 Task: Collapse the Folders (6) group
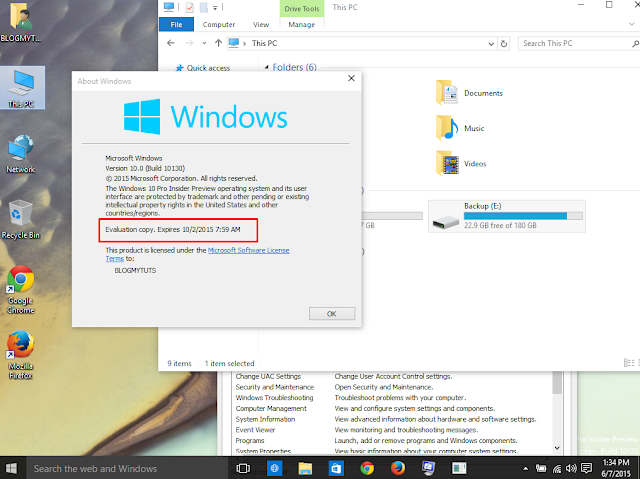click(267, 67)
